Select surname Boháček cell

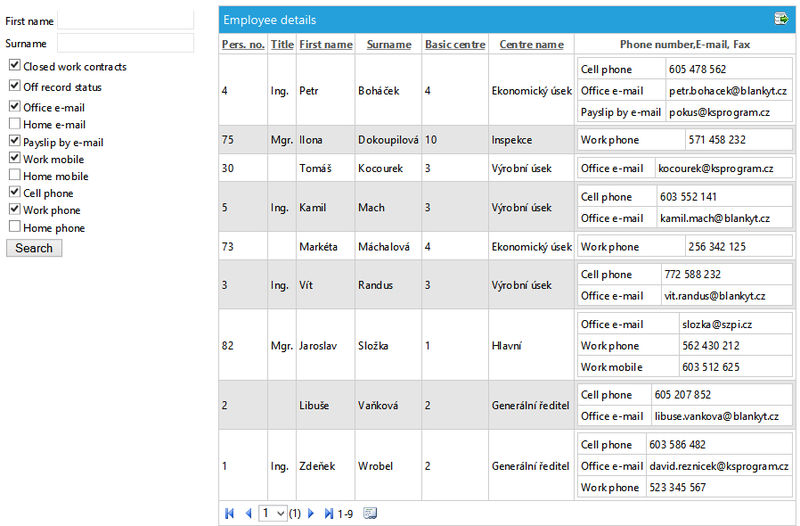pyautogui.click(x=388, y=90)
